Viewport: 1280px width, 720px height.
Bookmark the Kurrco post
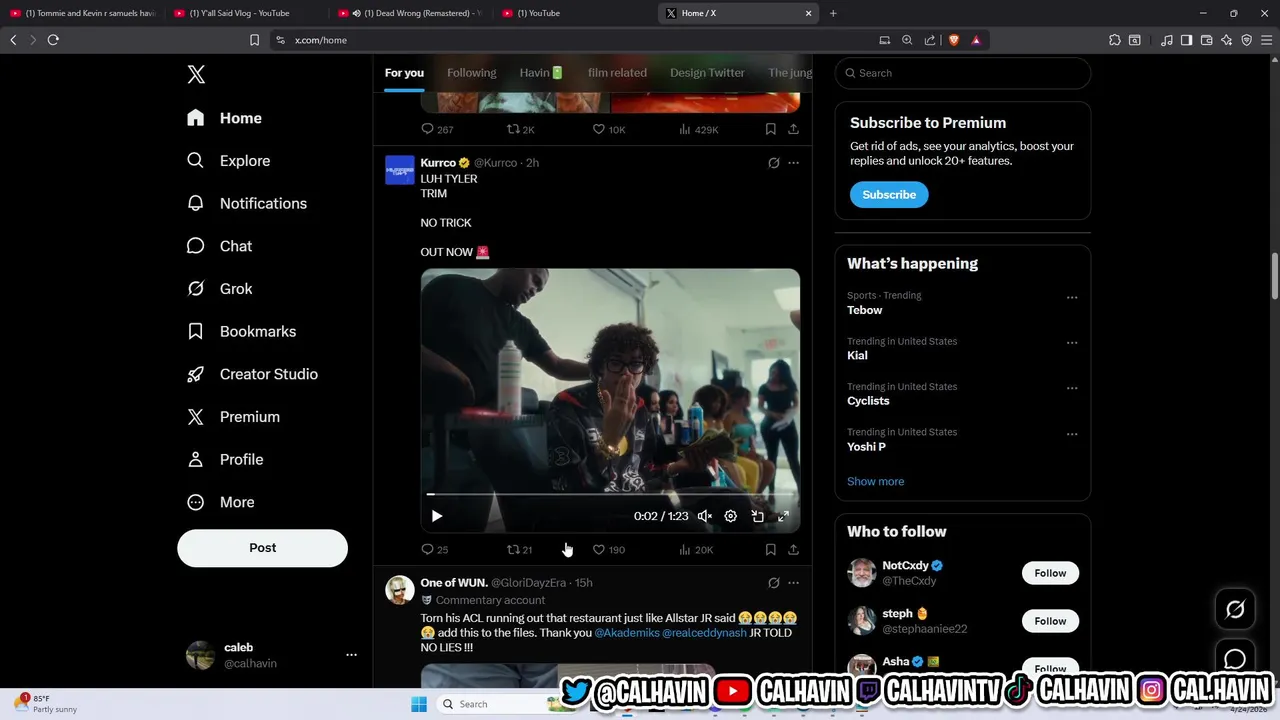point(770,550)
